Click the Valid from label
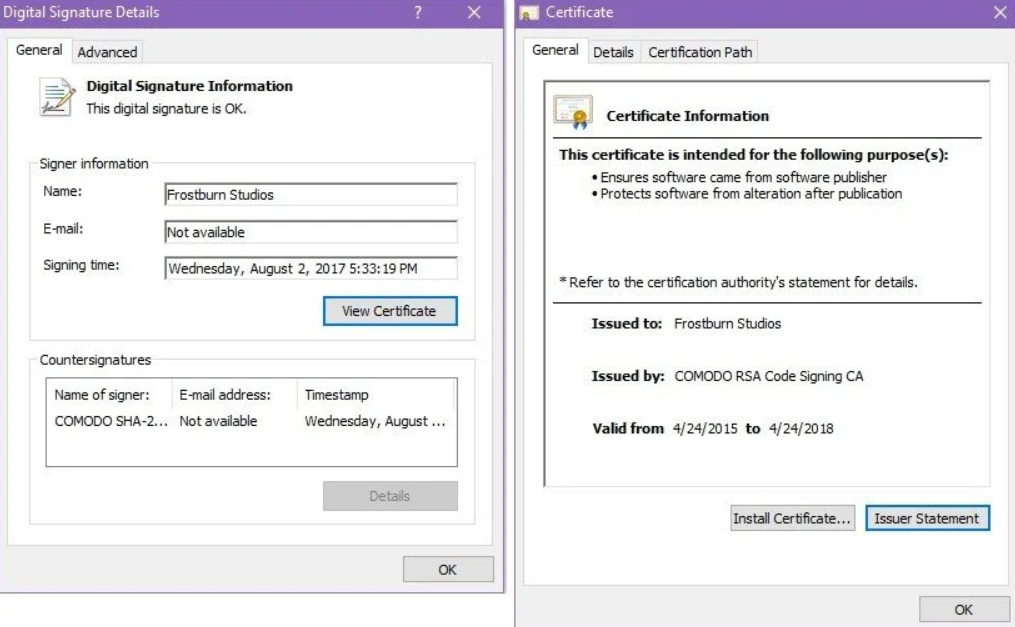 pyautogui.click(x=628, y=428)
